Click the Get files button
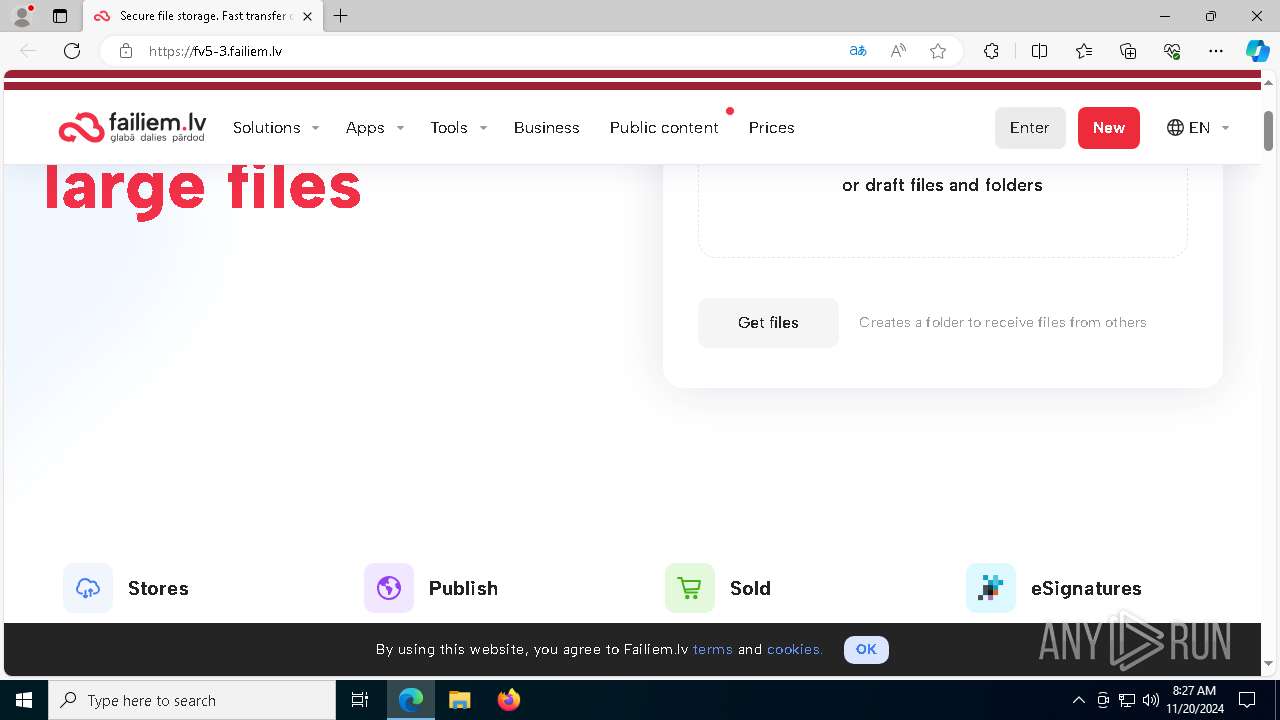The image size is (1280, 720). pos(768,323)
